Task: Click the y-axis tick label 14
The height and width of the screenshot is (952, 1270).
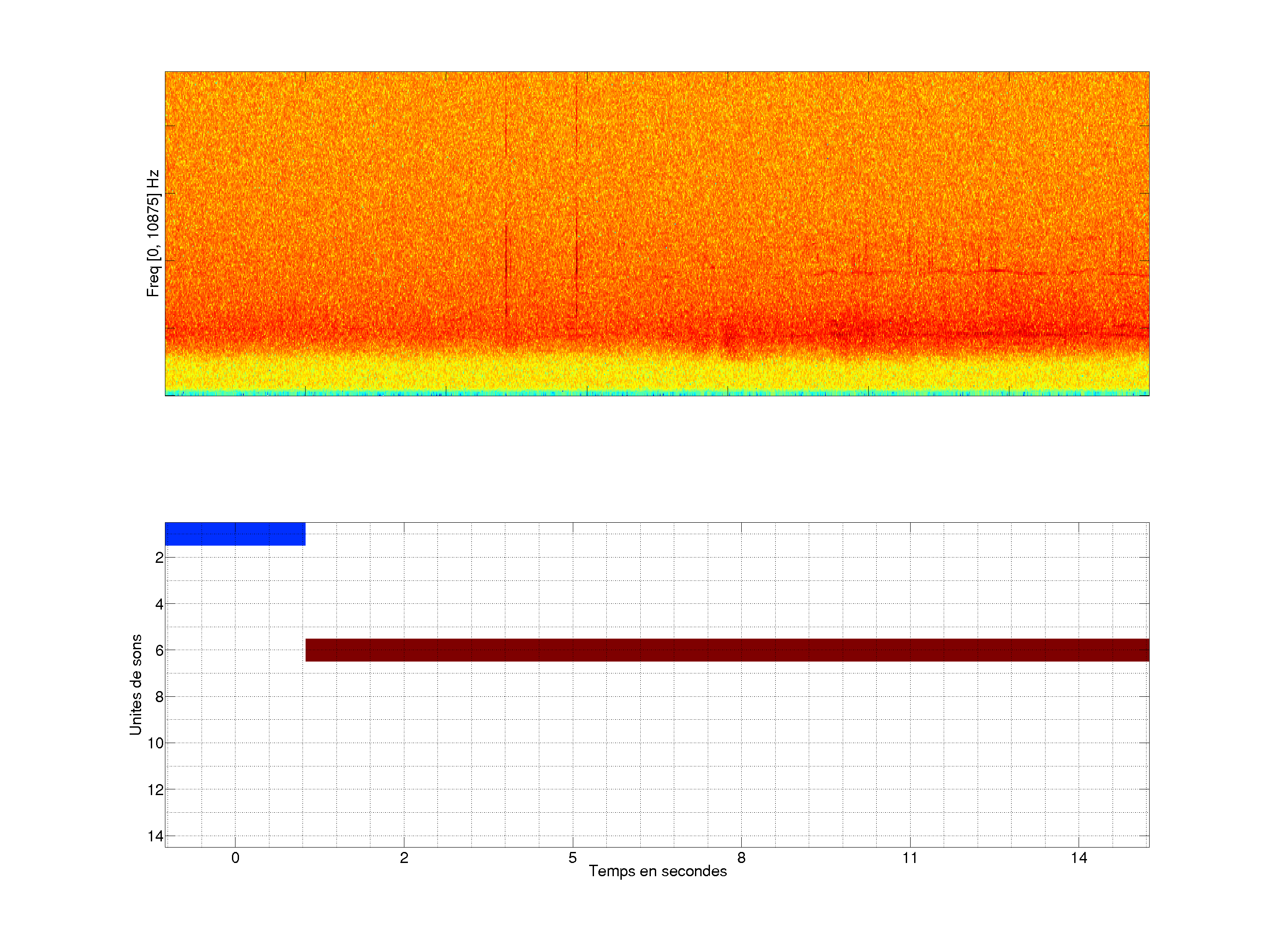Action: point(155,836)
